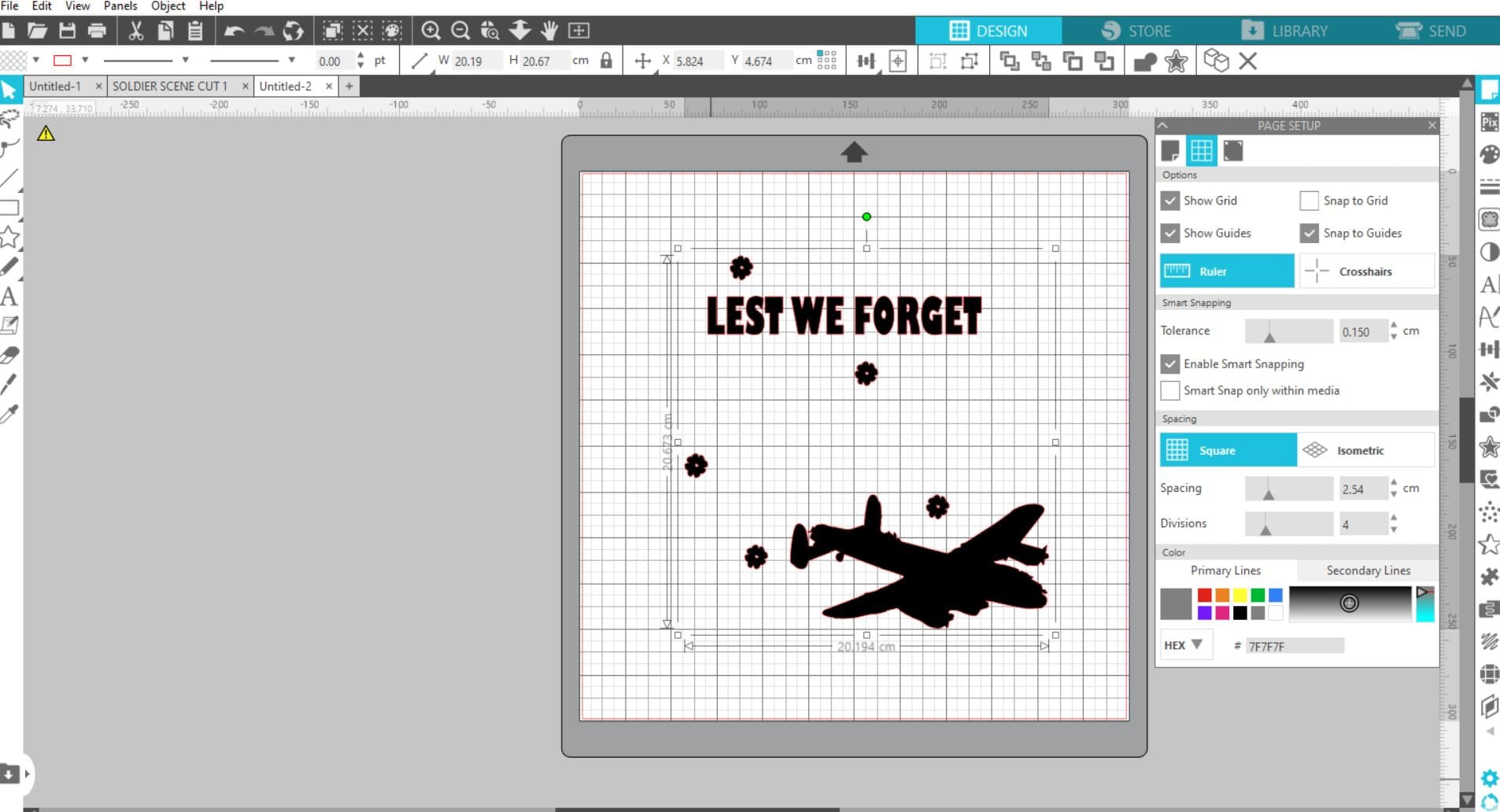Open the first line style dropdown

click(x=186, y=60)
